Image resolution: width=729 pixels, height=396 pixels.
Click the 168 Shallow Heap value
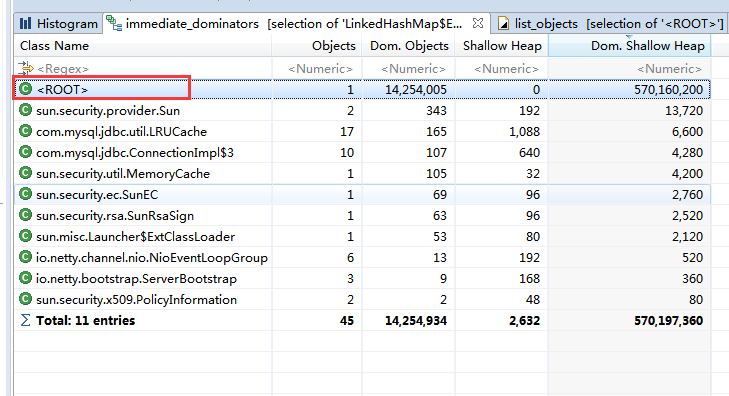[x=530, y=278]
